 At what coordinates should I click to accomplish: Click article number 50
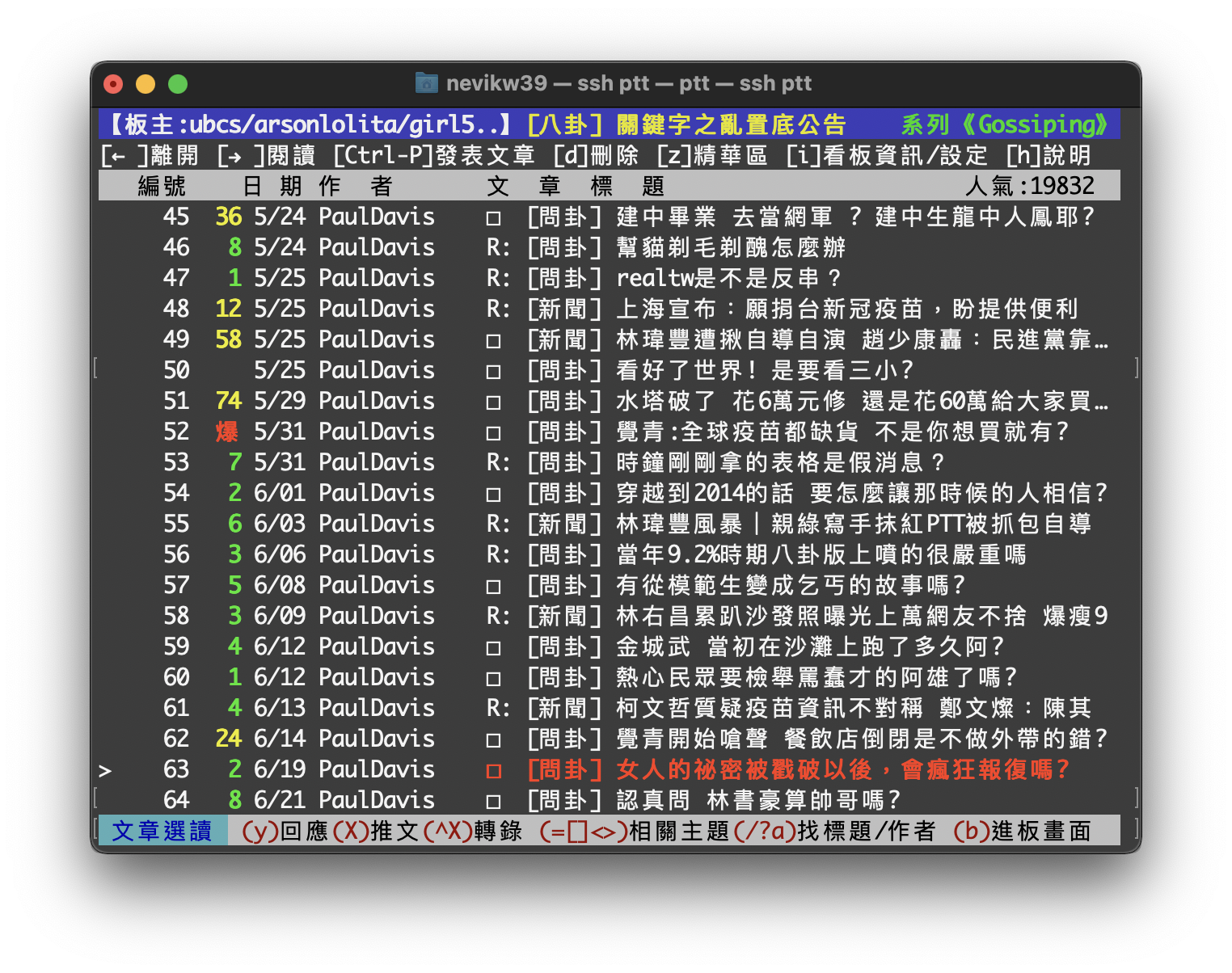point(176,370)
